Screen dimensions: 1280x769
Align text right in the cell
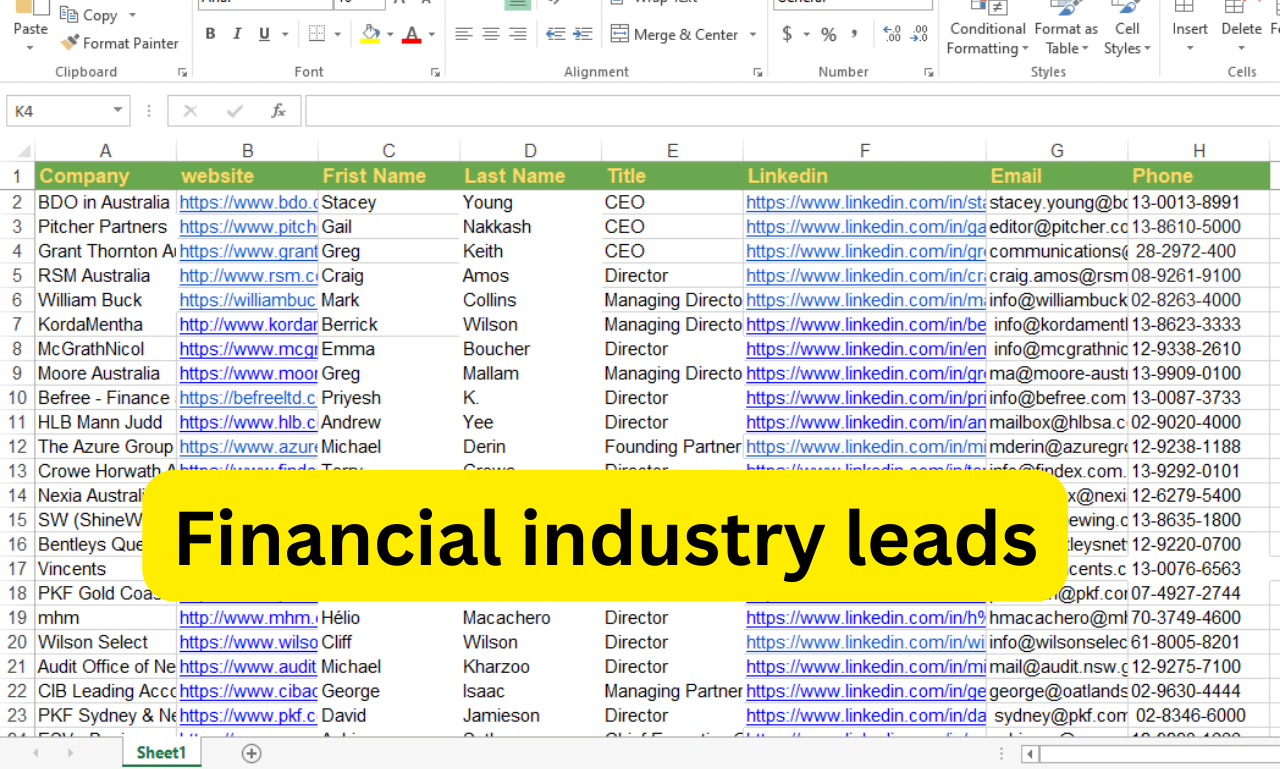(x=517, y=34)
